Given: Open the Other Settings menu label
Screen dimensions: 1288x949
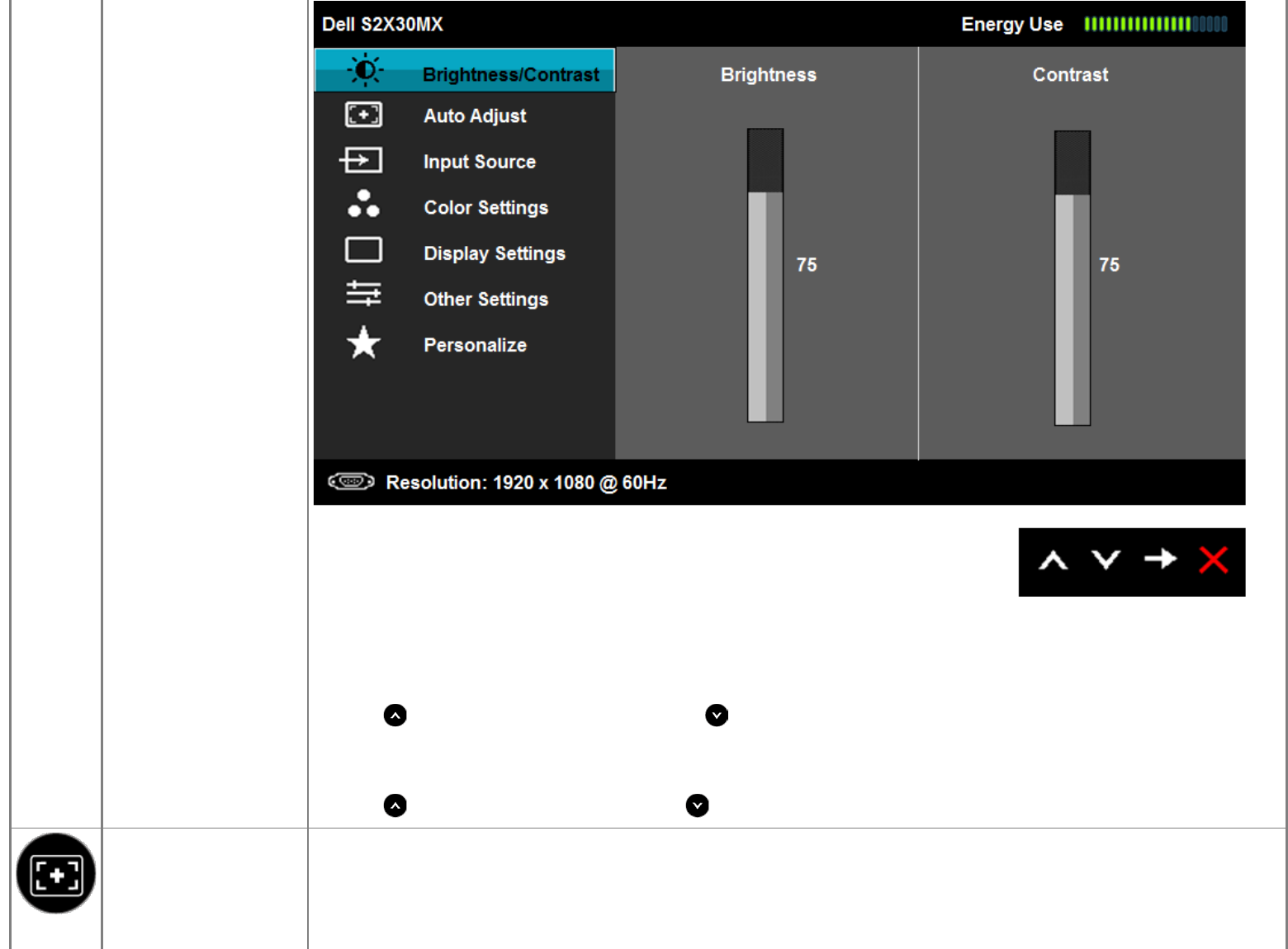Looking at the screenshot, I should point(486,300).
